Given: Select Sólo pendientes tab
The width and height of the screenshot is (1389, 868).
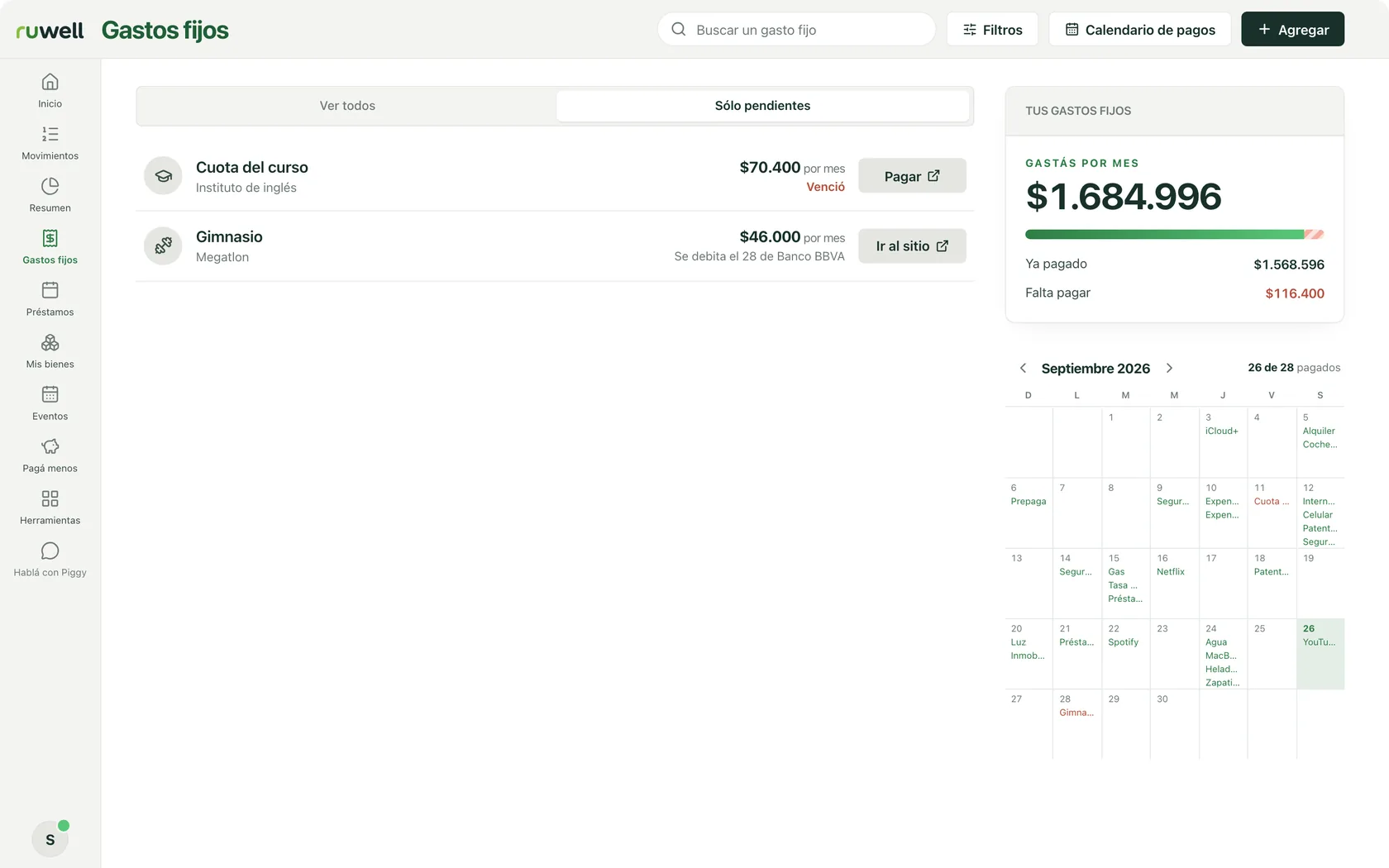Looking at the screenshot, I should (x=762, y=106).
